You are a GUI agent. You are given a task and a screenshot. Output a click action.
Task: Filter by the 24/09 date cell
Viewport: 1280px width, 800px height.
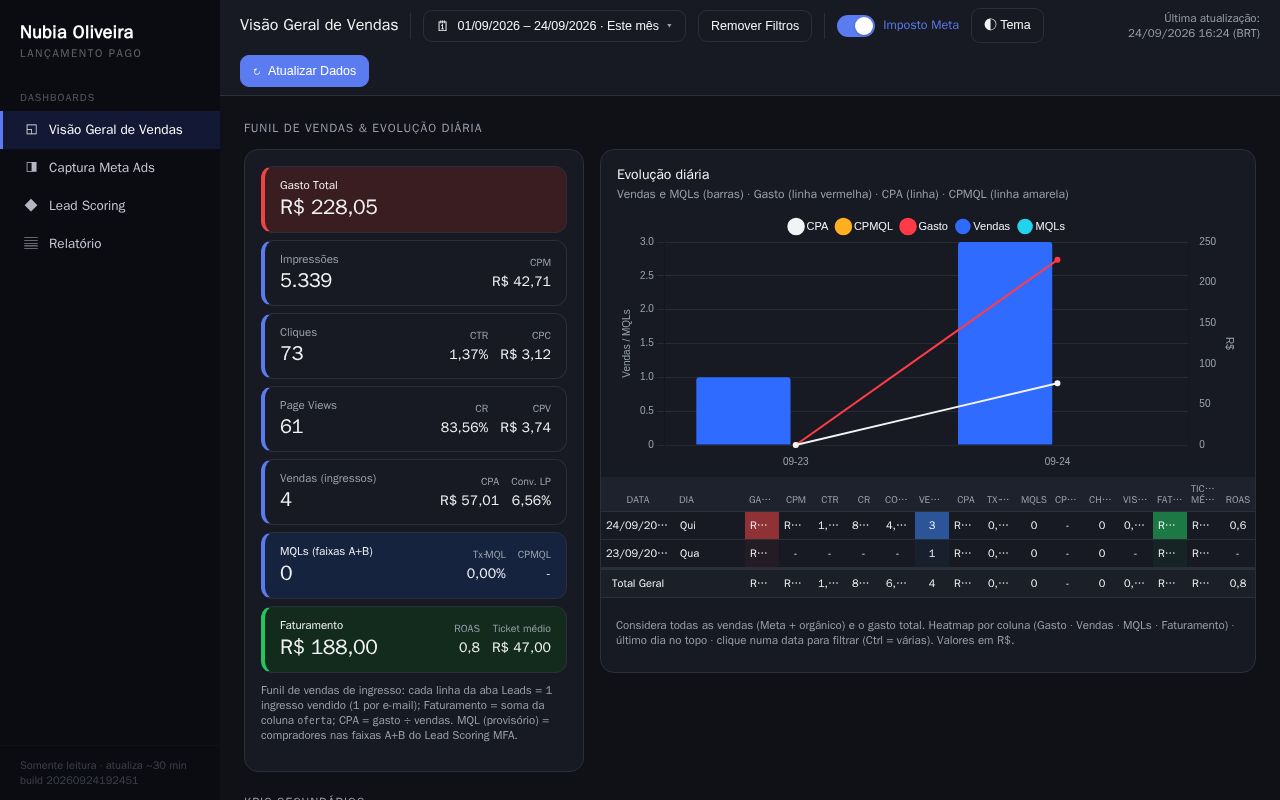click(637, 525)
